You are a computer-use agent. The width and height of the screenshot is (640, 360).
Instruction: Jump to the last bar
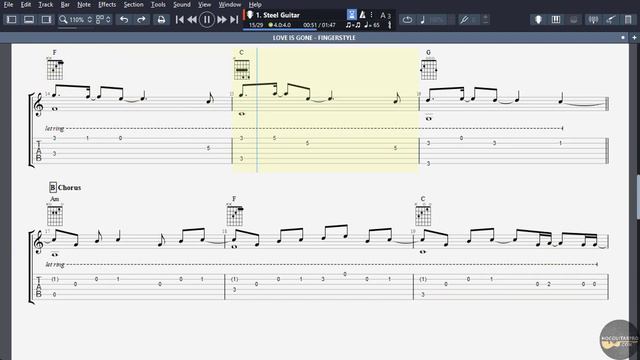pos(234,20)
